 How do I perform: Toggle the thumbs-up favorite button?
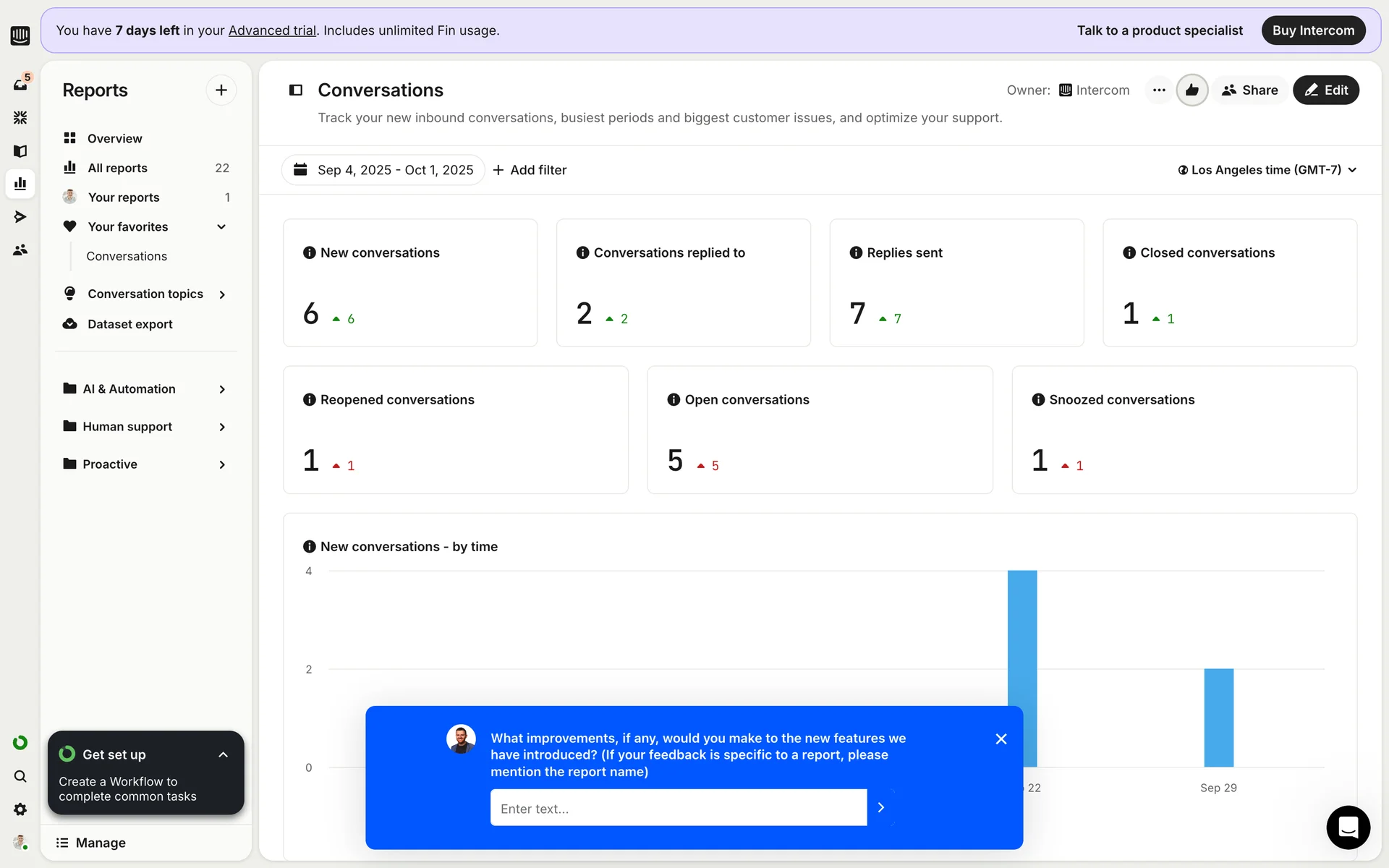pos(1192,90)
